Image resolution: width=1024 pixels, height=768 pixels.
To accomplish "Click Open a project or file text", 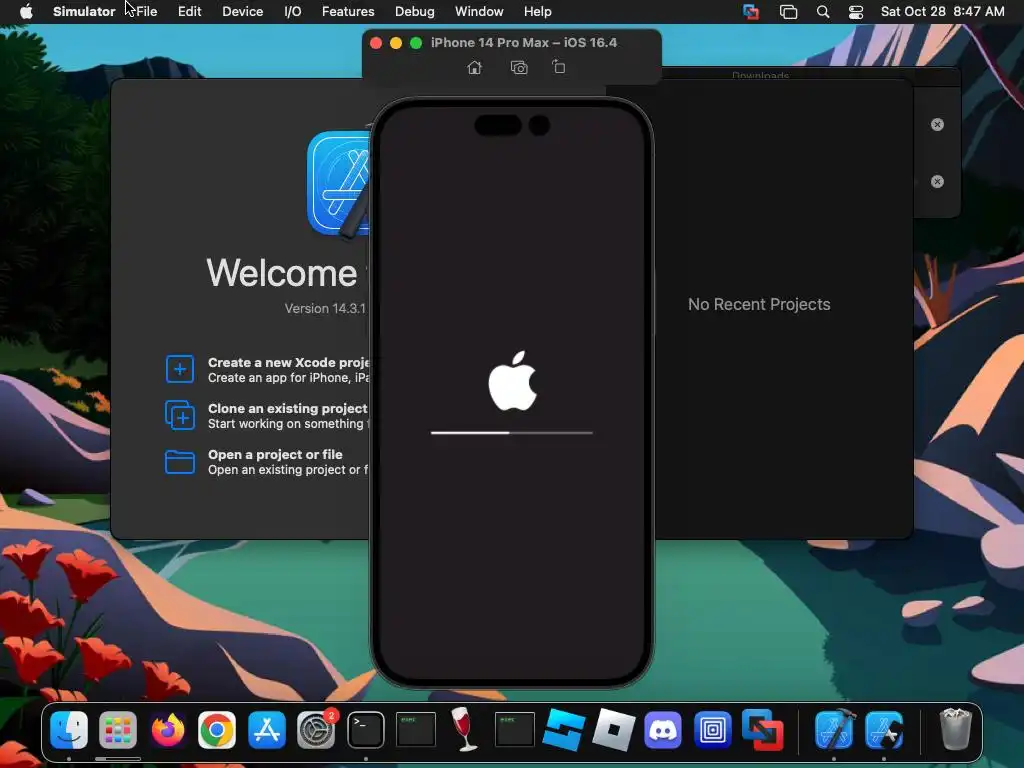I will pyautogui.click(x=275, y=455).
